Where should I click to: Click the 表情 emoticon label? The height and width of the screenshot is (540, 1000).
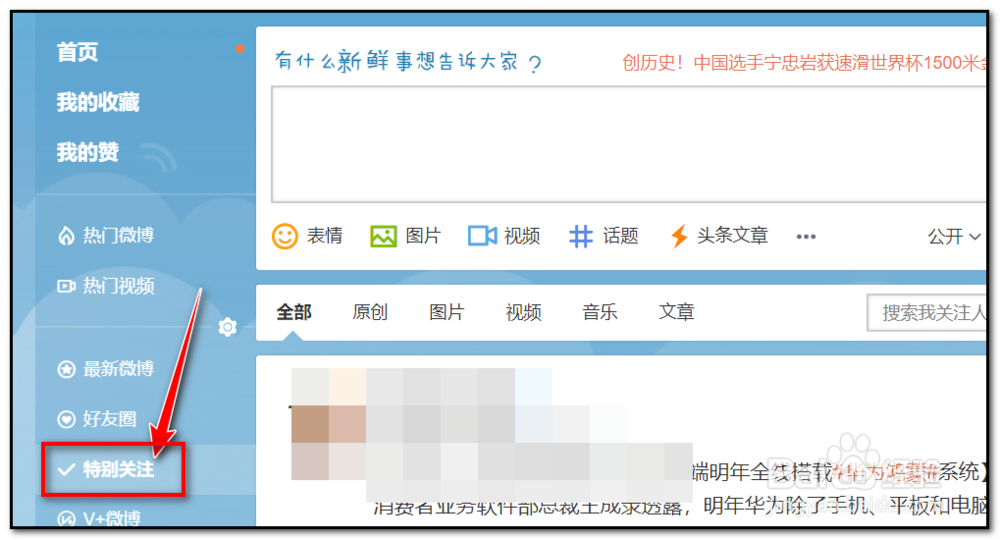325,236
